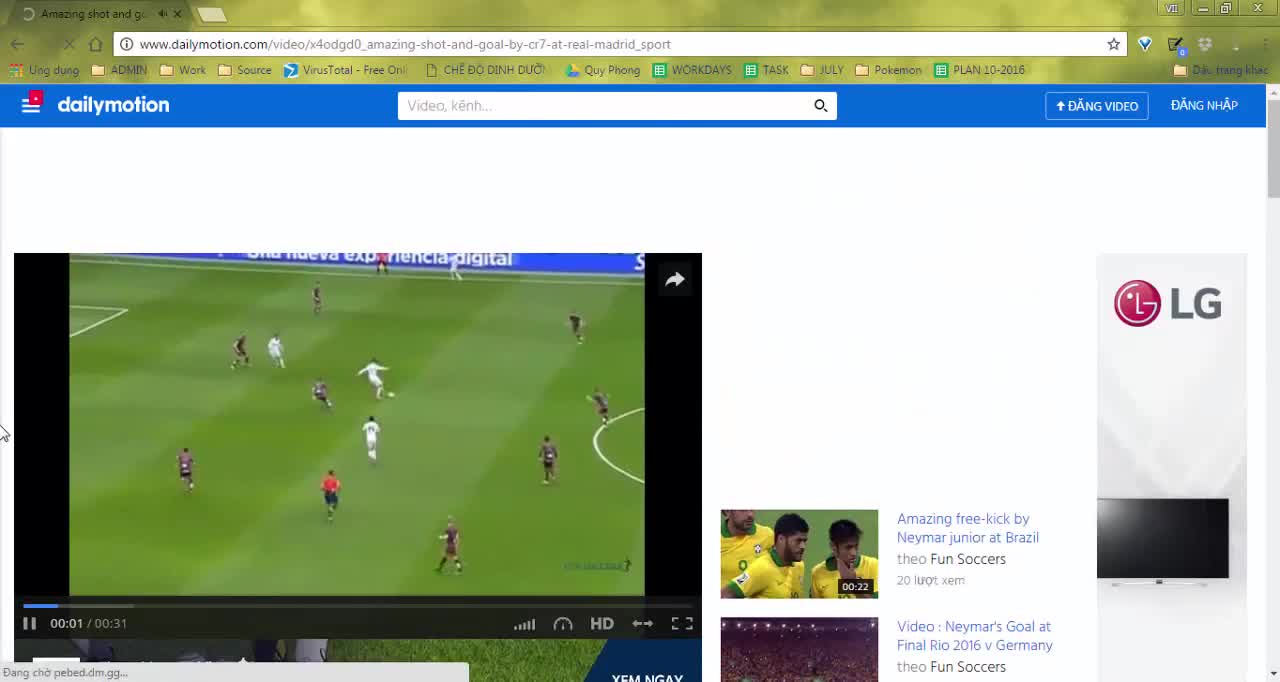This screenshot has height=682, width=1280.
Task: Stop loading the page
Action: click(69, 44)
